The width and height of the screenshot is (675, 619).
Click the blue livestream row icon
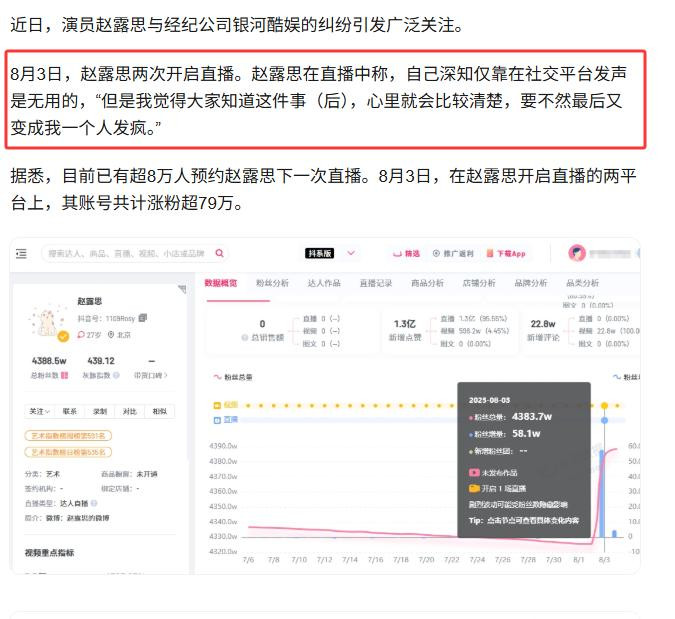[217, 420]
